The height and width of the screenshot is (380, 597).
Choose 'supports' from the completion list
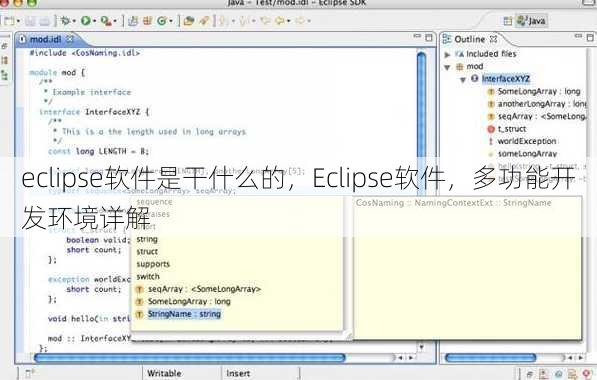(x=153, y=264)
